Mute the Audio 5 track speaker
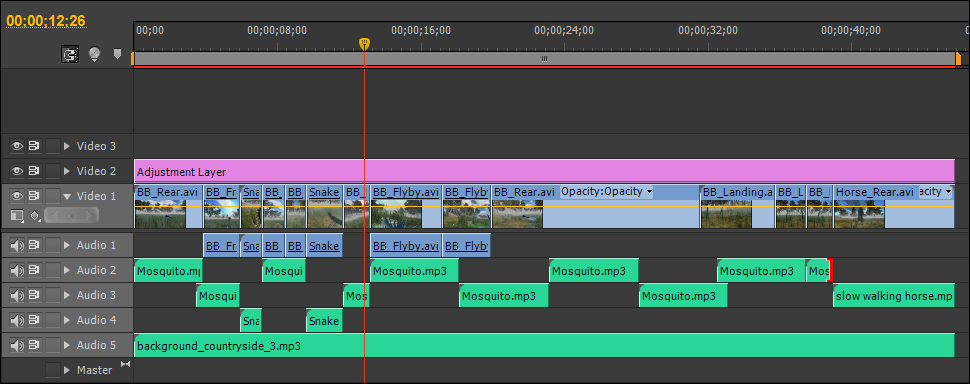The width and height of the screenshot is (970, 384). click(x=17, y=345)
